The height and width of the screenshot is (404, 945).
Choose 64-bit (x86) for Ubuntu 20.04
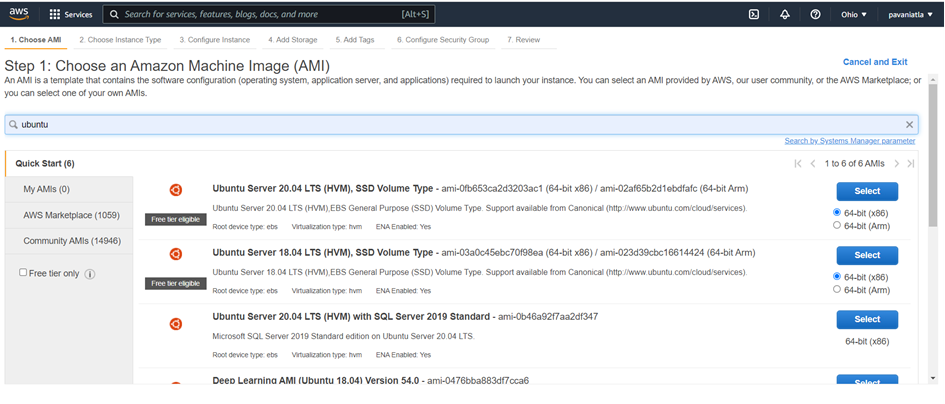pyautogui.click(x=837, y=212)
